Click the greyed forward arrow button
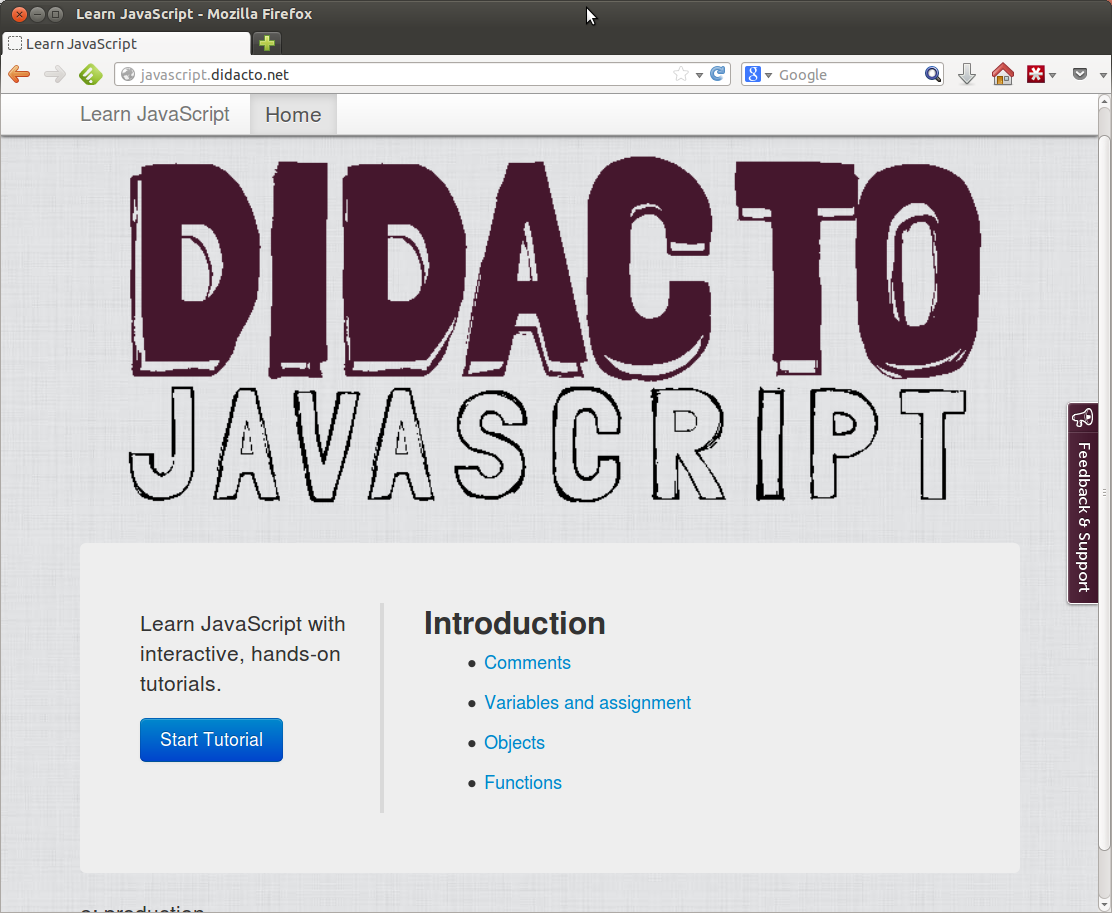1112x913 pixels. coord(55,74)
